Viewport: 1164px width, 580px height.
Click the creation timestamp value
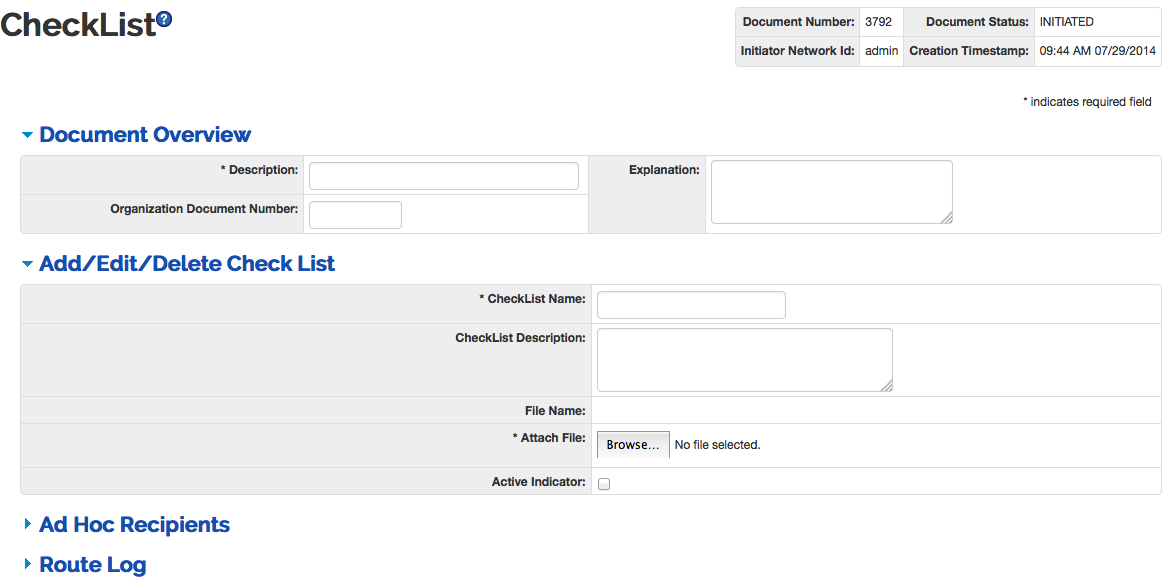pyautogui.click(x=1097, y=51)
